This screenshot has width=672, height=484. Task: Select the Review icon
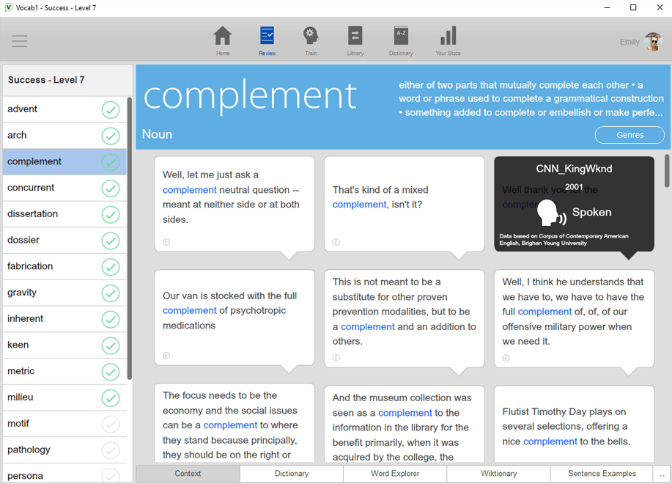pyautogui.click(x=267, y=38)
